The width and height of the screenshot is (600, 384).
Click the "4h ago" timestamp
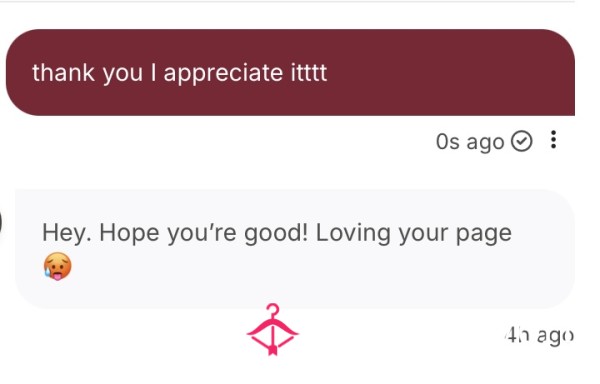point(540,335)
